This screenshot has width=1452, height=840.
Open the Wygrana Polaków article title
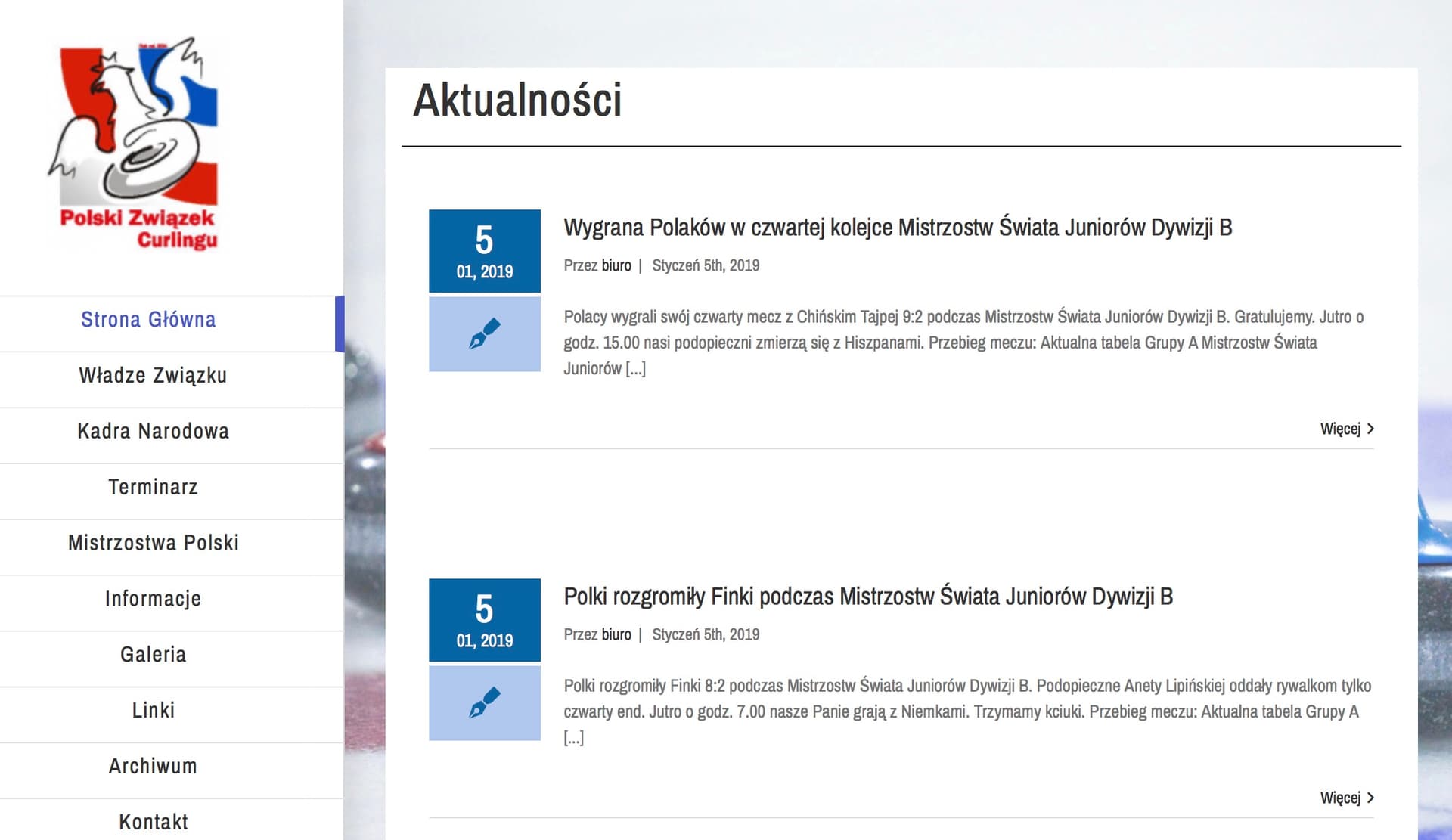click(x=898, y=228)
